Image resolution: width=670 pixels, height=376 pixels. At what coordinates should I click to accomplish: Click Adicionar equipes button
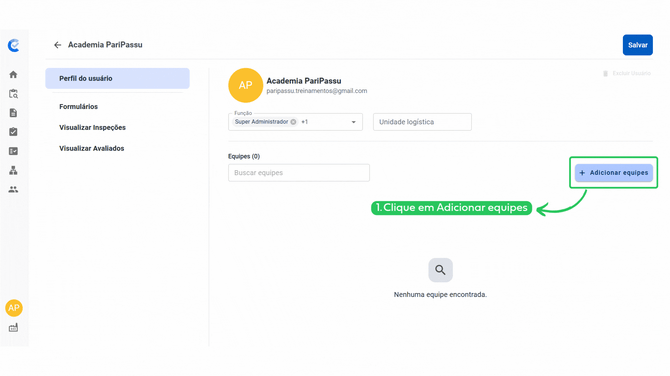coord(614,173)
